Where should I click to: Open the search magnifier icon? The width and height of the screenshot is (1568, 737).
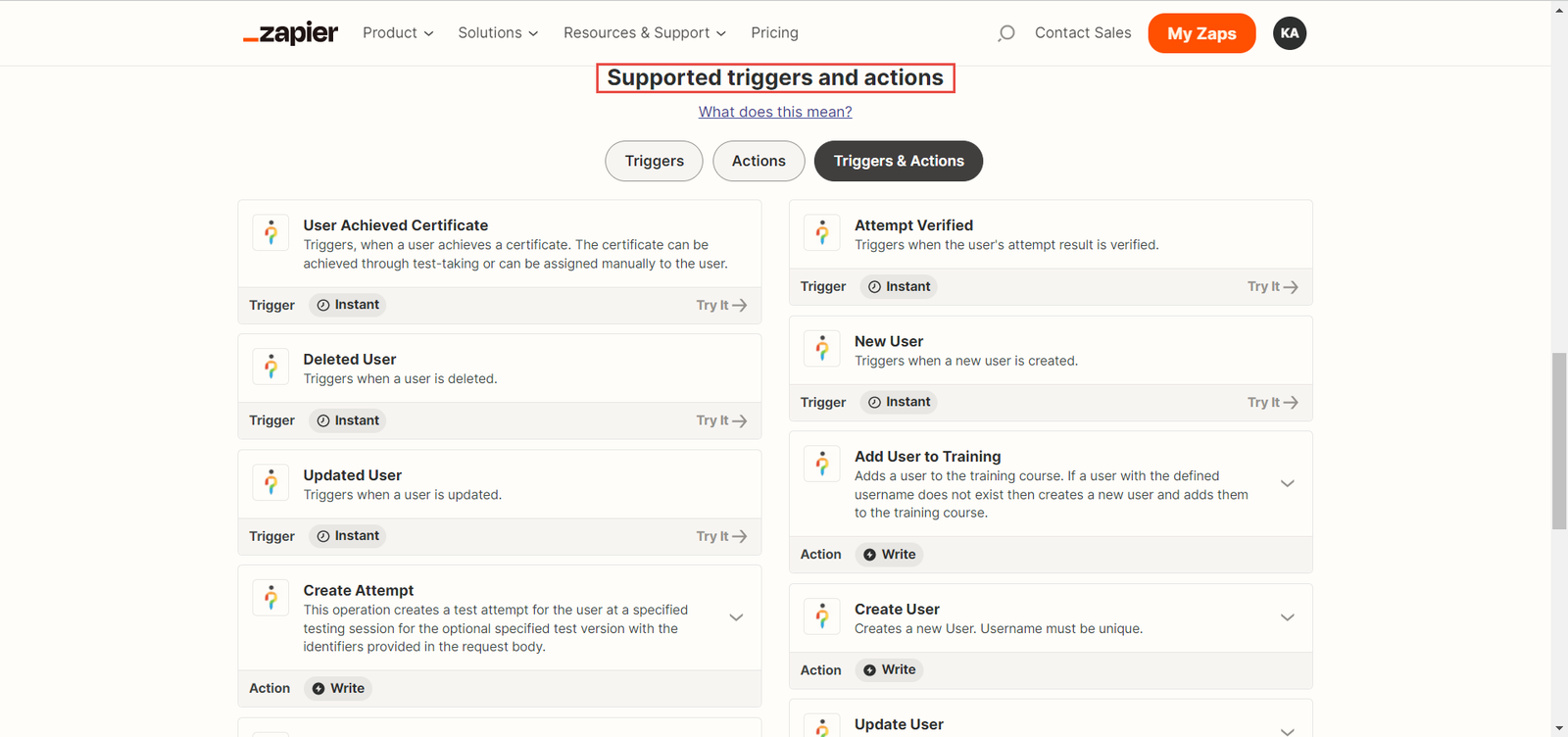pos(1005,33)
